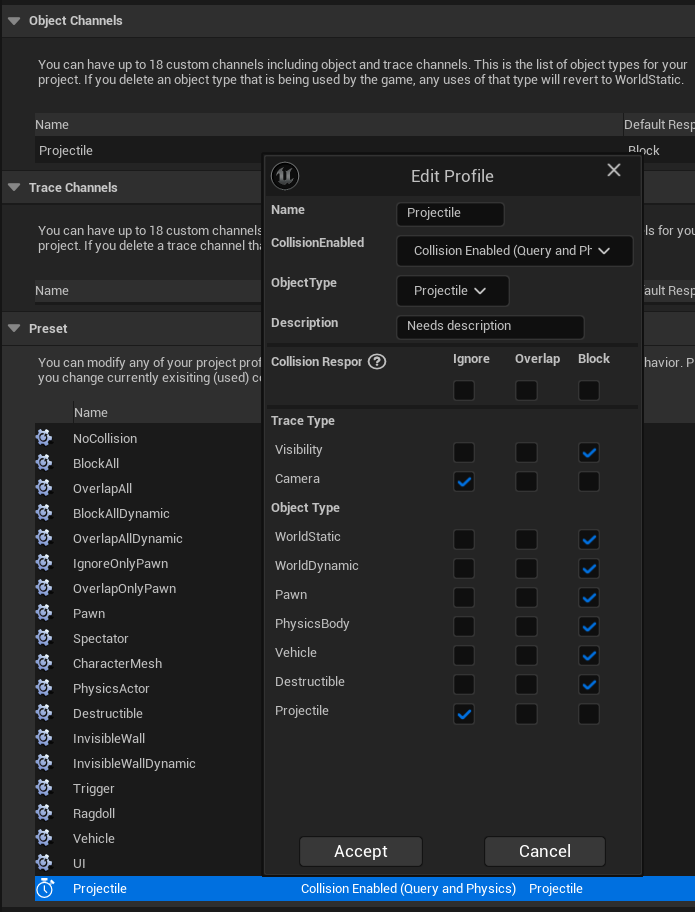This screenshot has width=695, height=912.
Task: Click the Description text field
Action: click(489, 326)
